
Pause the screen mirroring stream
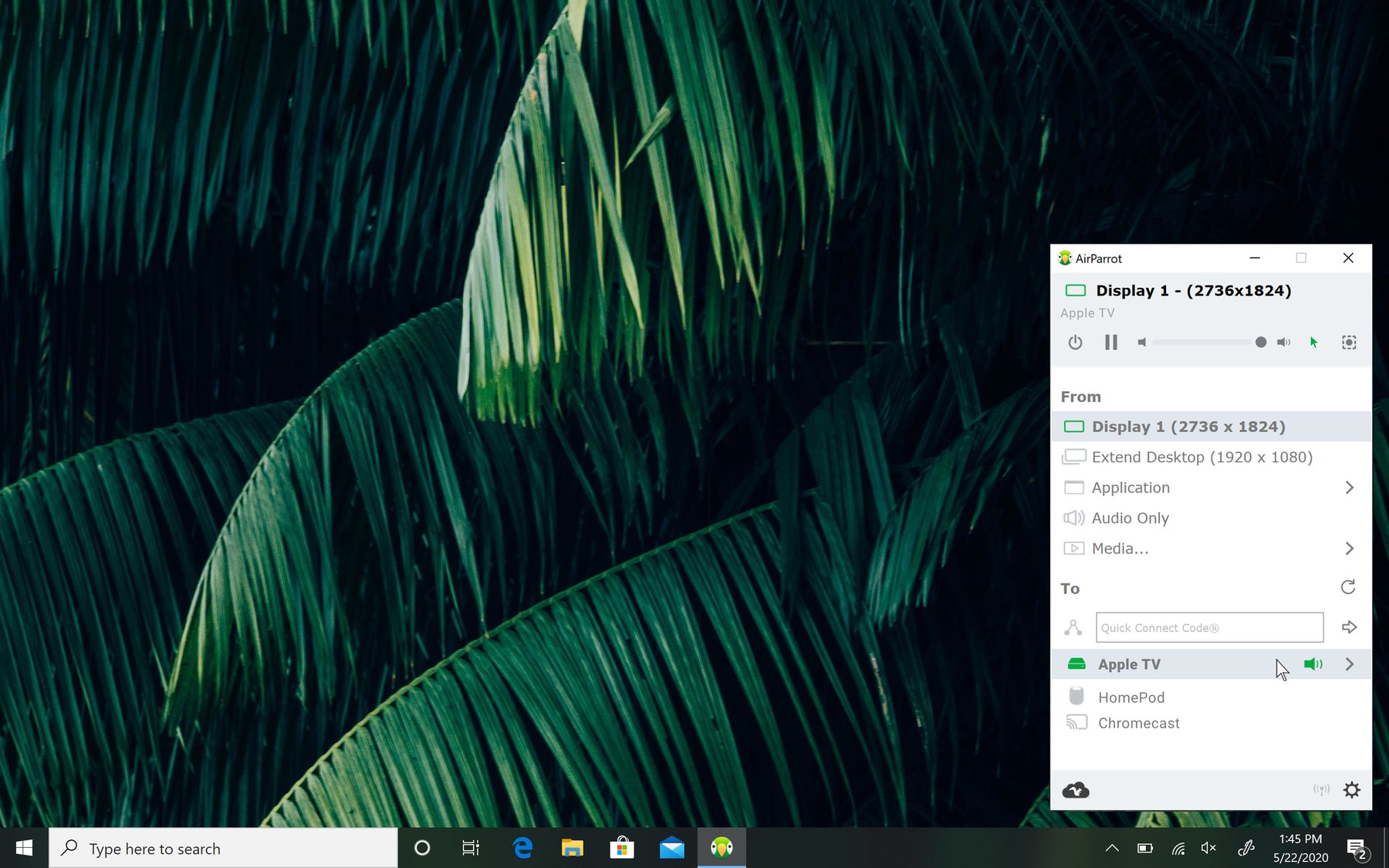[1110, 343]
